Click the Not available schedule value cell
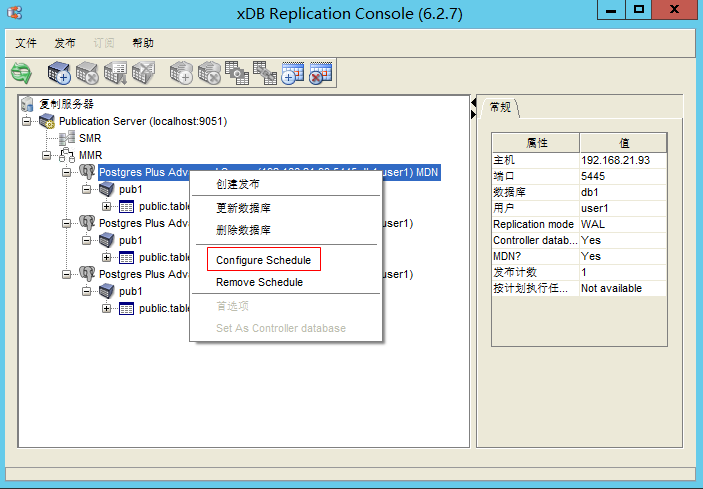 (623, 288)
